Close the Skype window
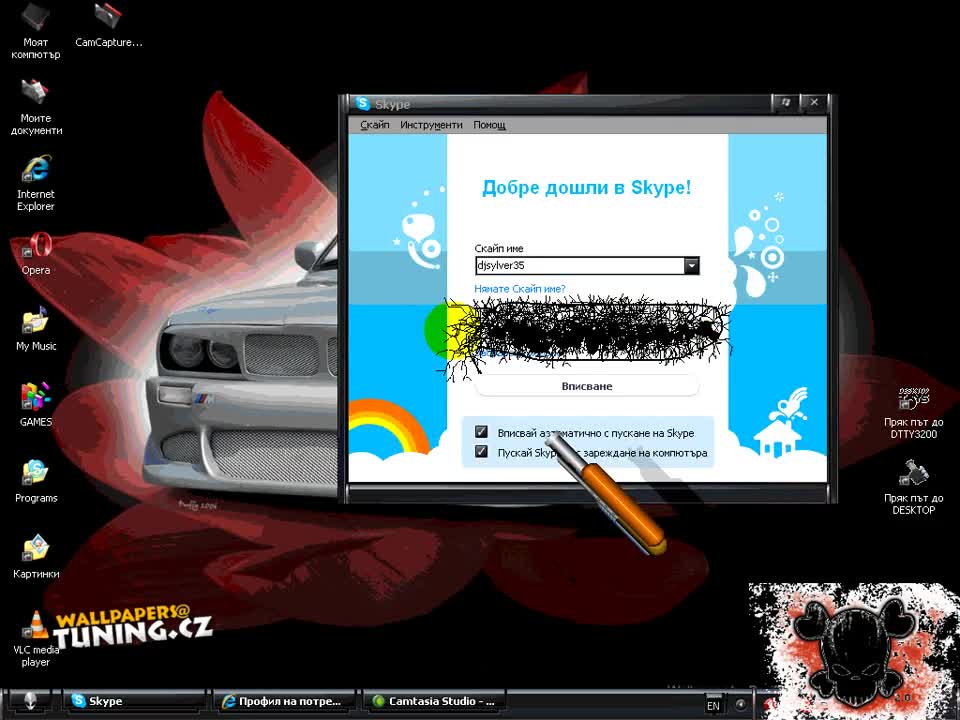Viewport: 960px width, 720px height. click(814, 103)
